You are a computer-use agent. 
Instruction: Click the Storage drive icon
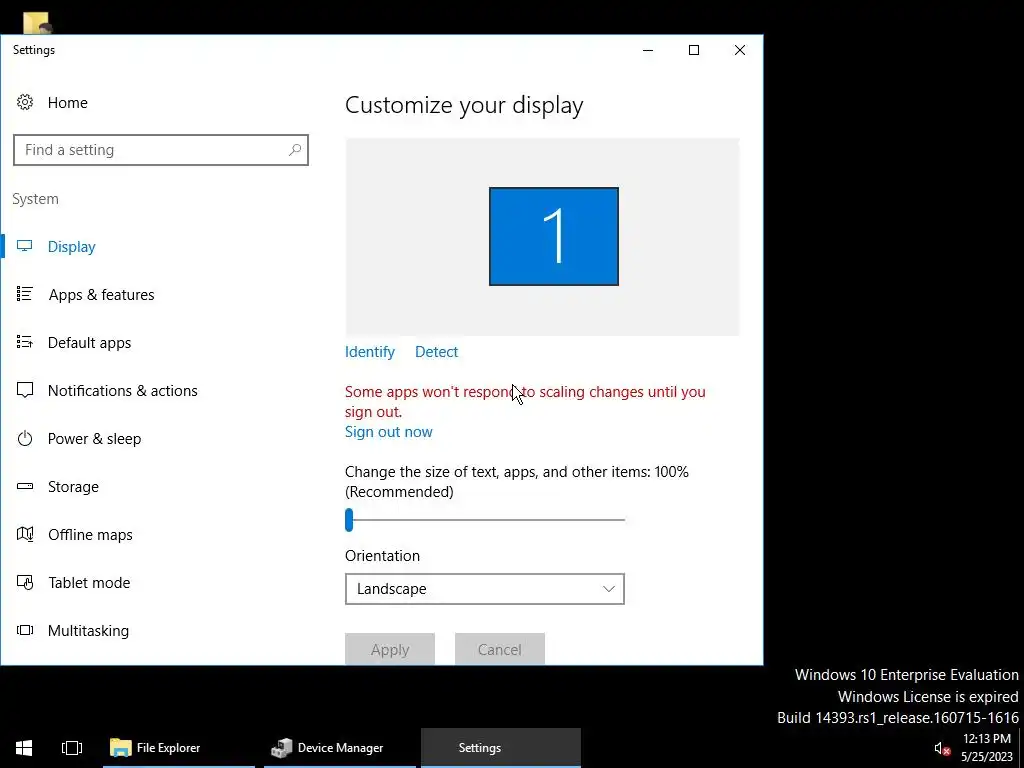coord(25,487)
